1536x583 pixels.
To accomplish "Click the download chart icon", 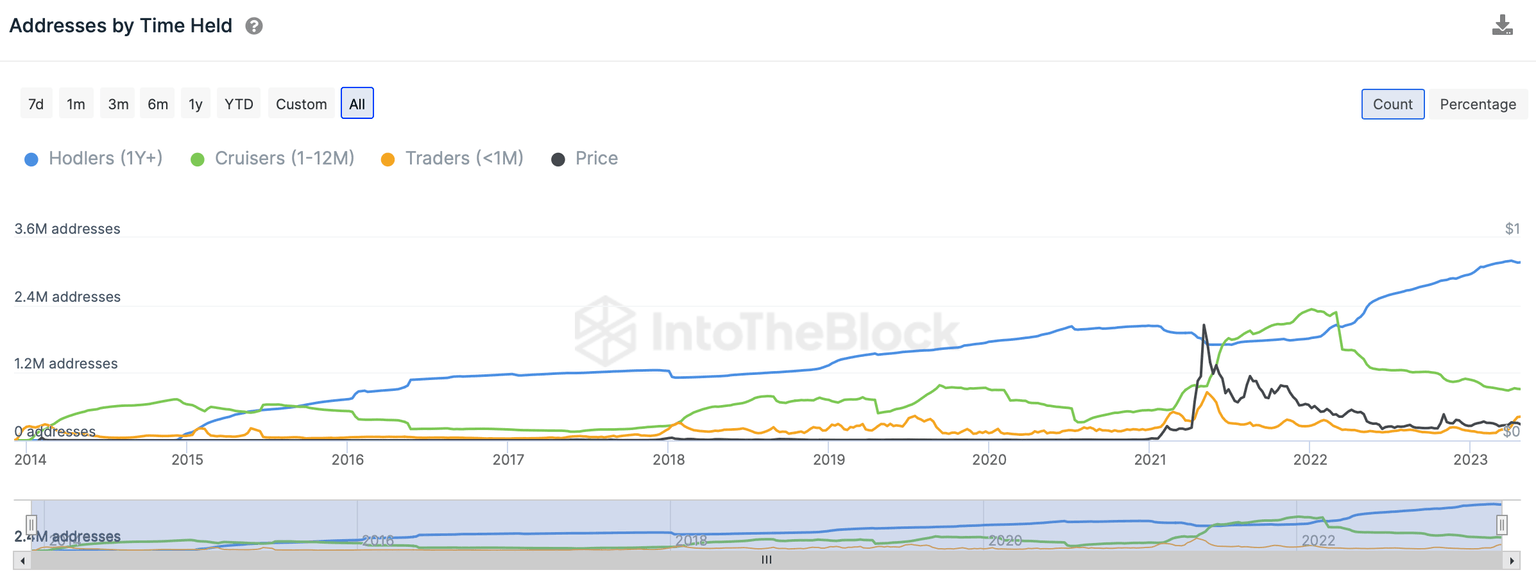I will click(x=1502, y=26).
